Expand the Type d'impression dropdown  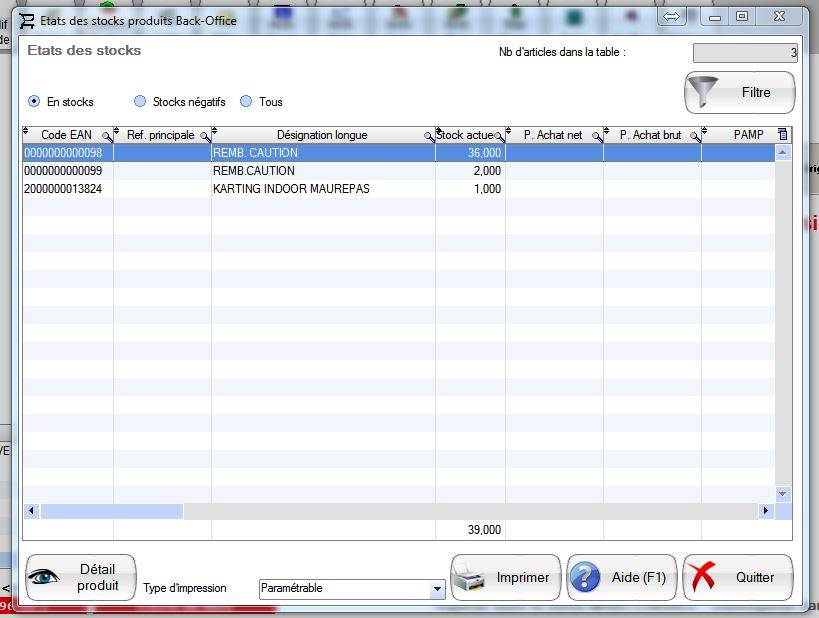click(x=436, y=589)
